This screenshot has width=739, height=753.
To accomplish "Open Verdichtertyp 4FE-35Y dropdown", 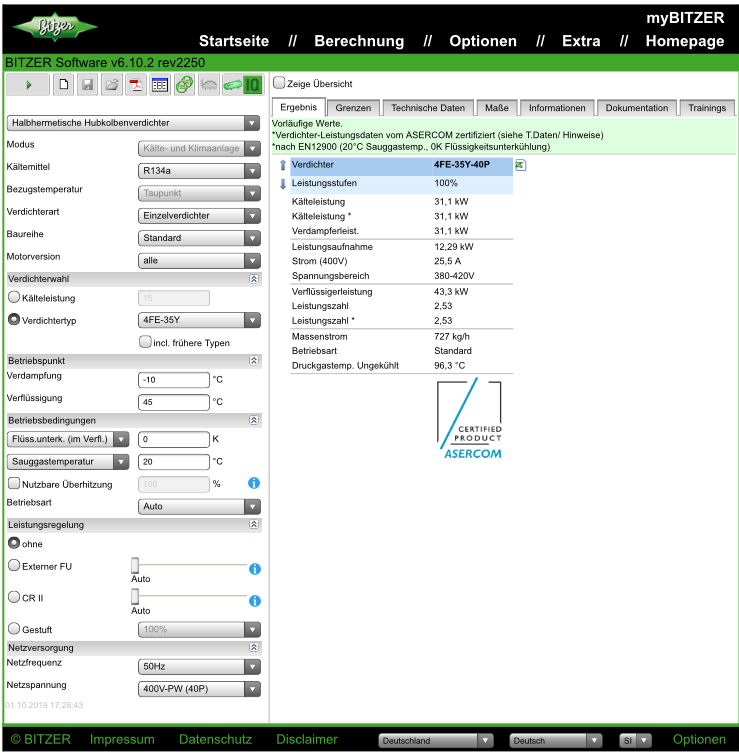I will pos(199,320).
